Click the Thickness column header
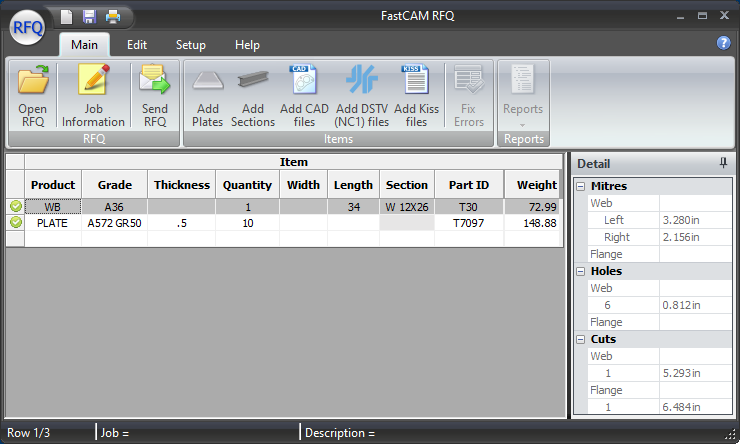The image size is (740, 444). coord(182,185)
